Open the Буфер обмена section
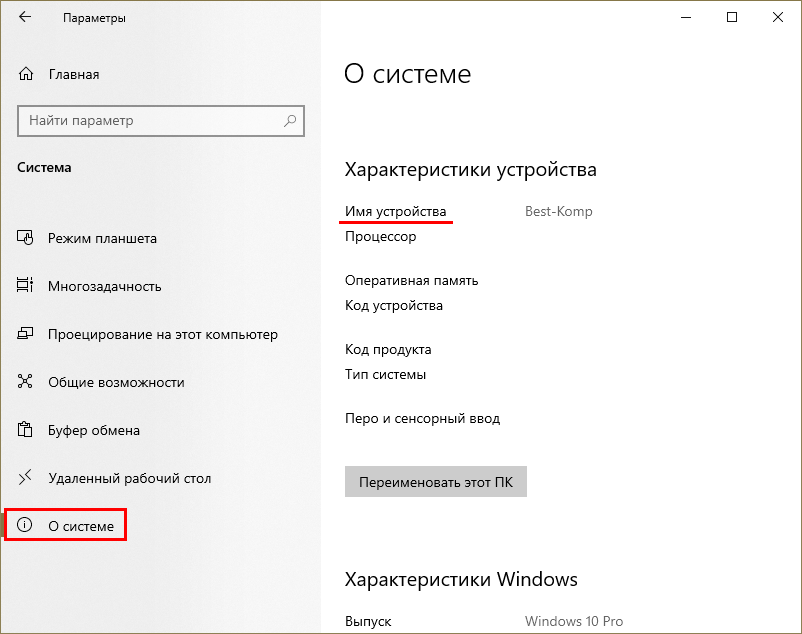The height and width of the screenshot is (634, 802). 94,430
